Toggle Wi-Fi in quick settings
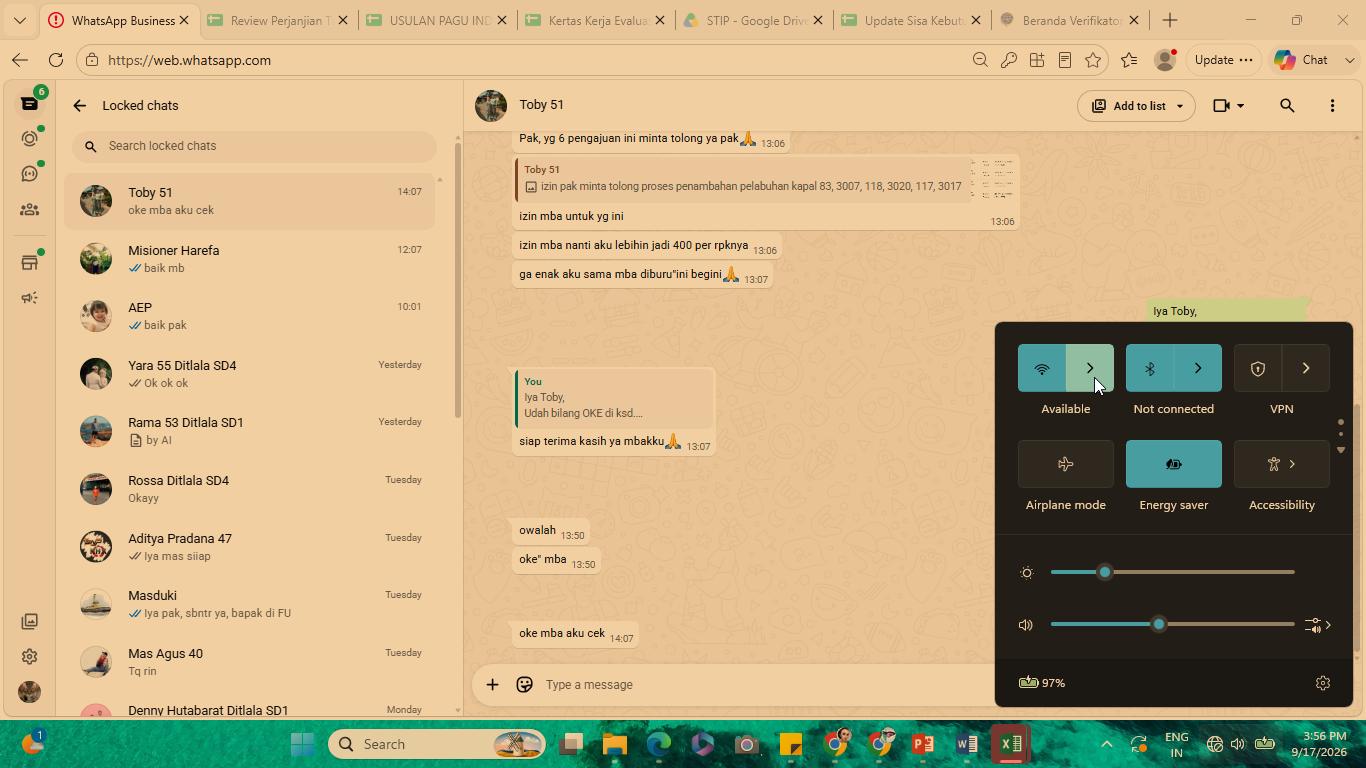The image size is (1366, 768). pyautogui.click(x=1041, y=368)
